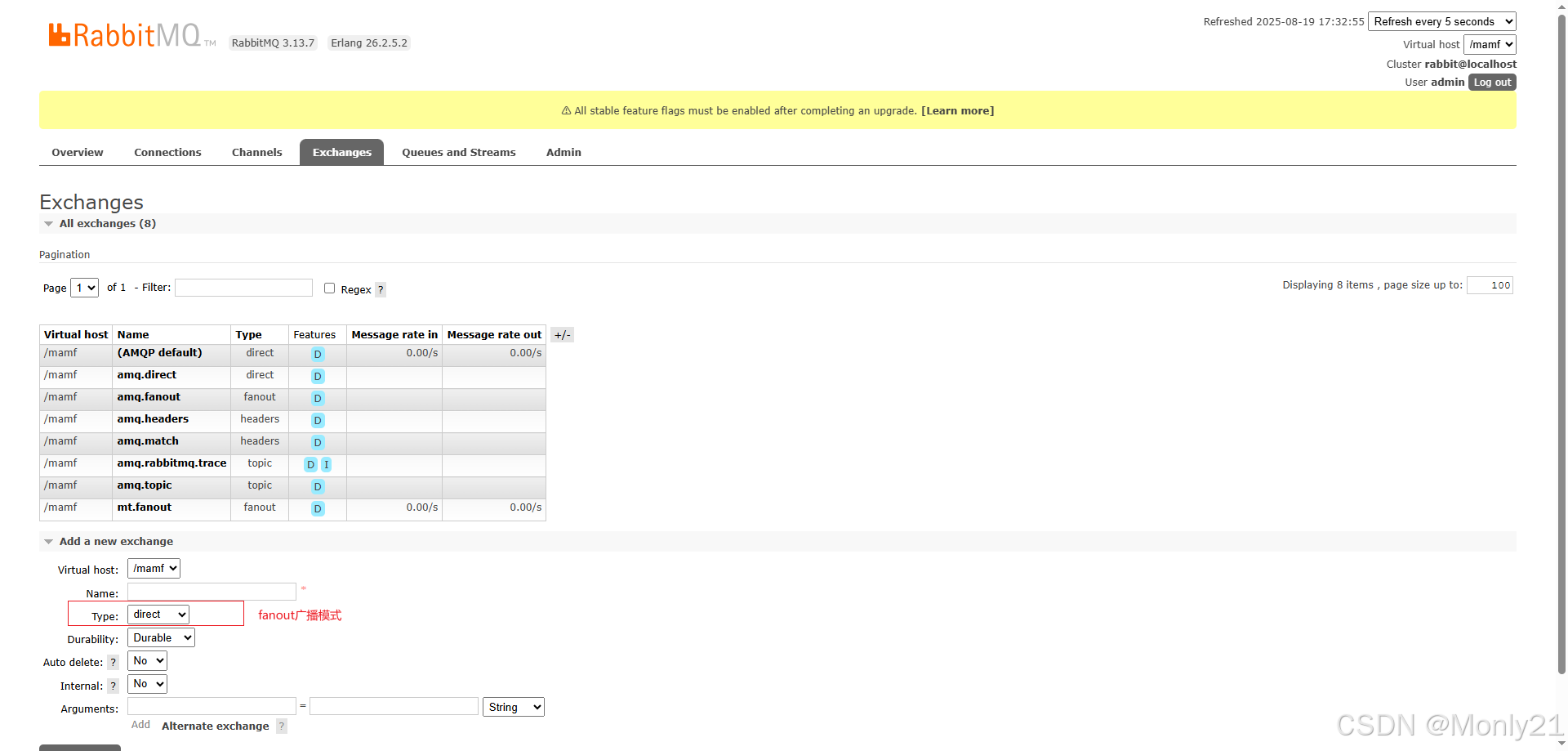Switch to the Overview tab
The width and height of the screenshot is (1568, 751).
pos(78,153)
